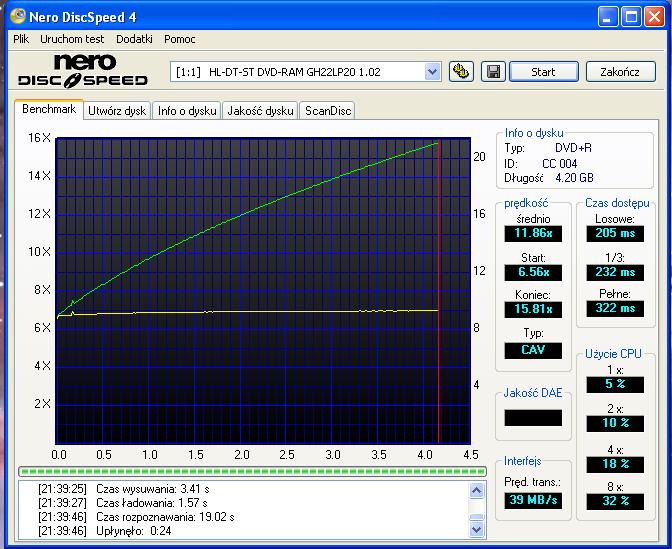
Task: Switch to the Info o dysku tab
Action: click(x=187, y=111)
